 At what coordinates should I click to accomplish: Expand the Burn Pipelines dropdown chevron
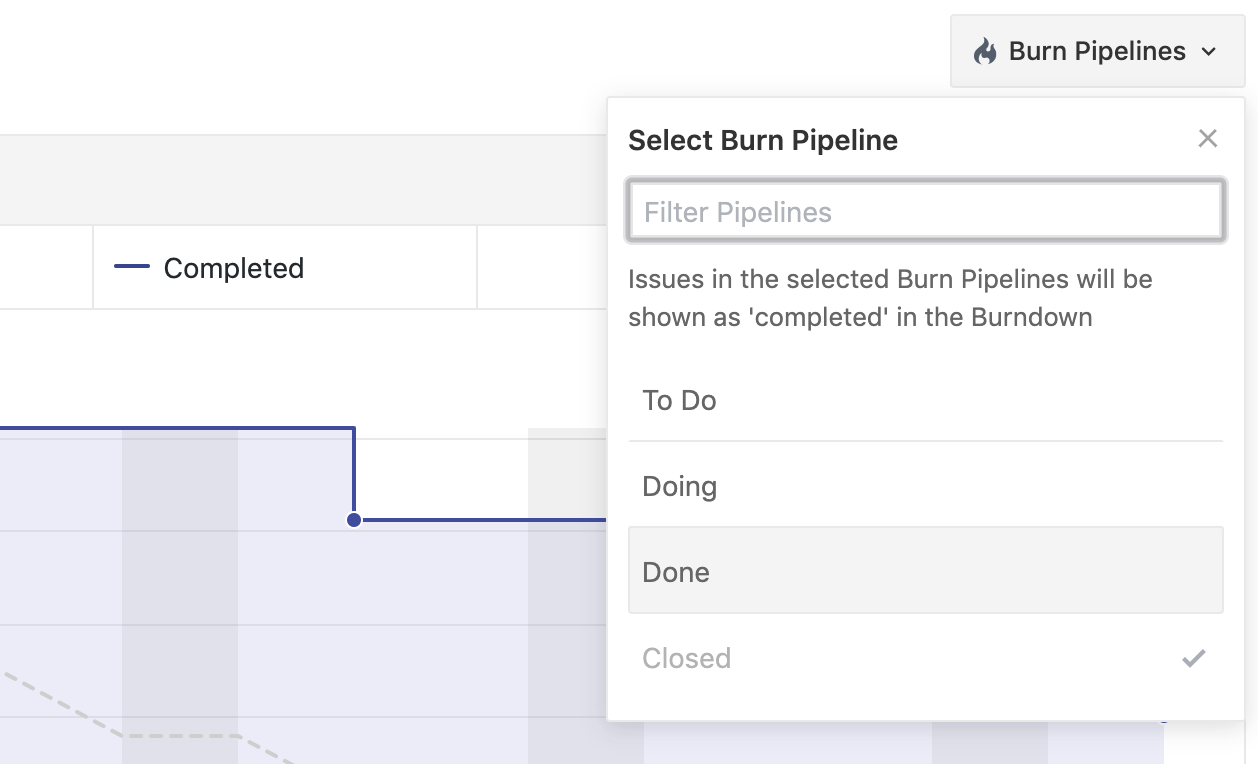(1209, 52)
